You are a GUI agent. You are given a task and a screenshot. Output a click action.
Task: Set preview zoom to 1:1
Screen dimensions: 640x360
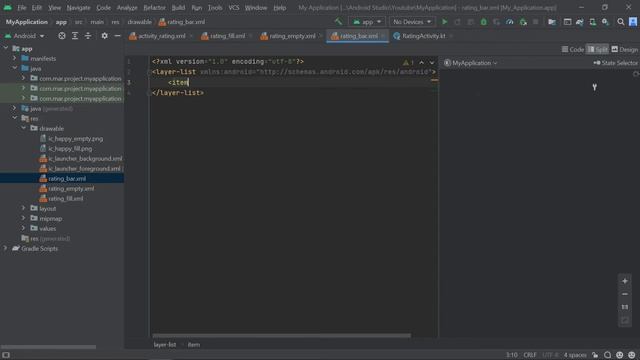coord(624,307)
